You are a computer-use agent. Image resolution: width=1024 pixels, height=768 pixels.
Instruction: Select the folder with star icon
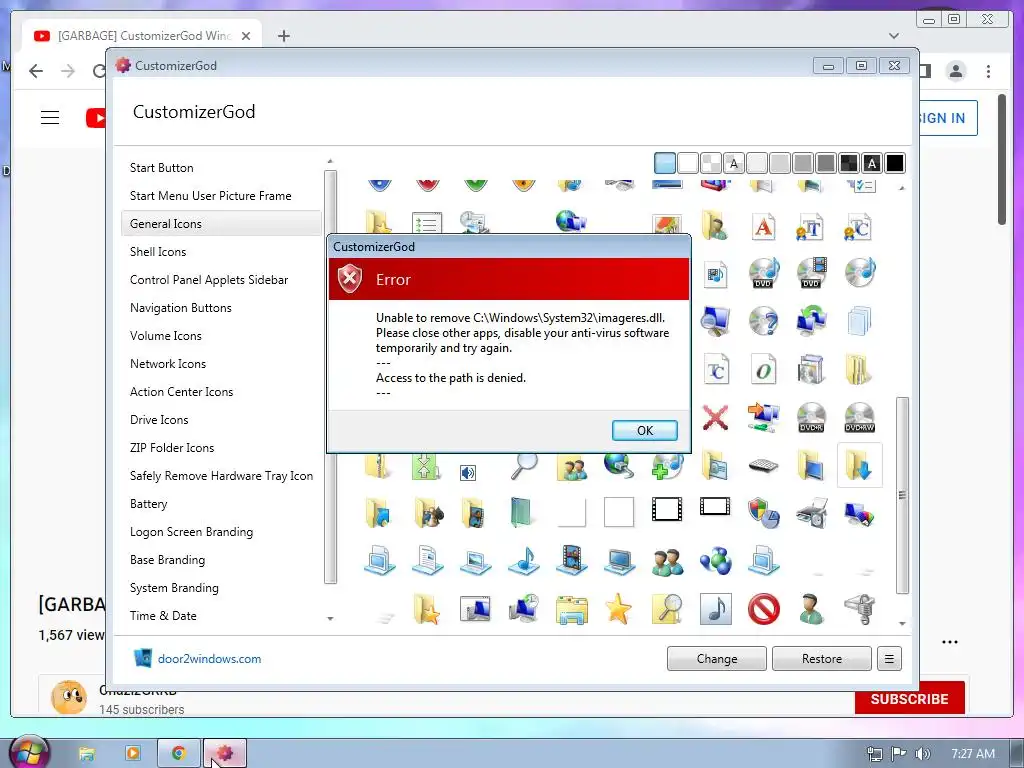[x=426, y=609]
